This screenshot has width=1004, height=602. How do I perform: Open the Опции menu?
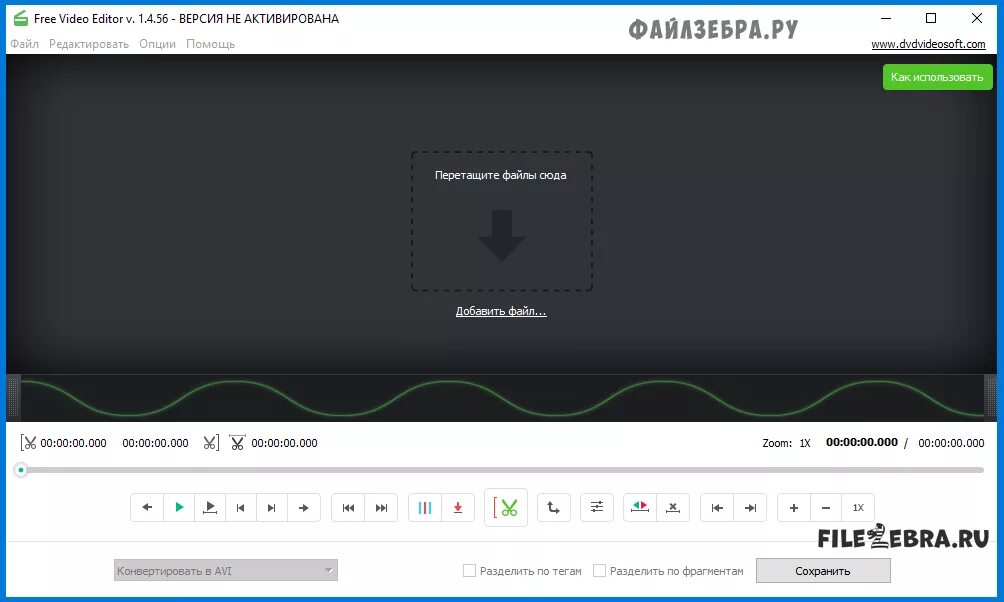[x=157, y=43]
